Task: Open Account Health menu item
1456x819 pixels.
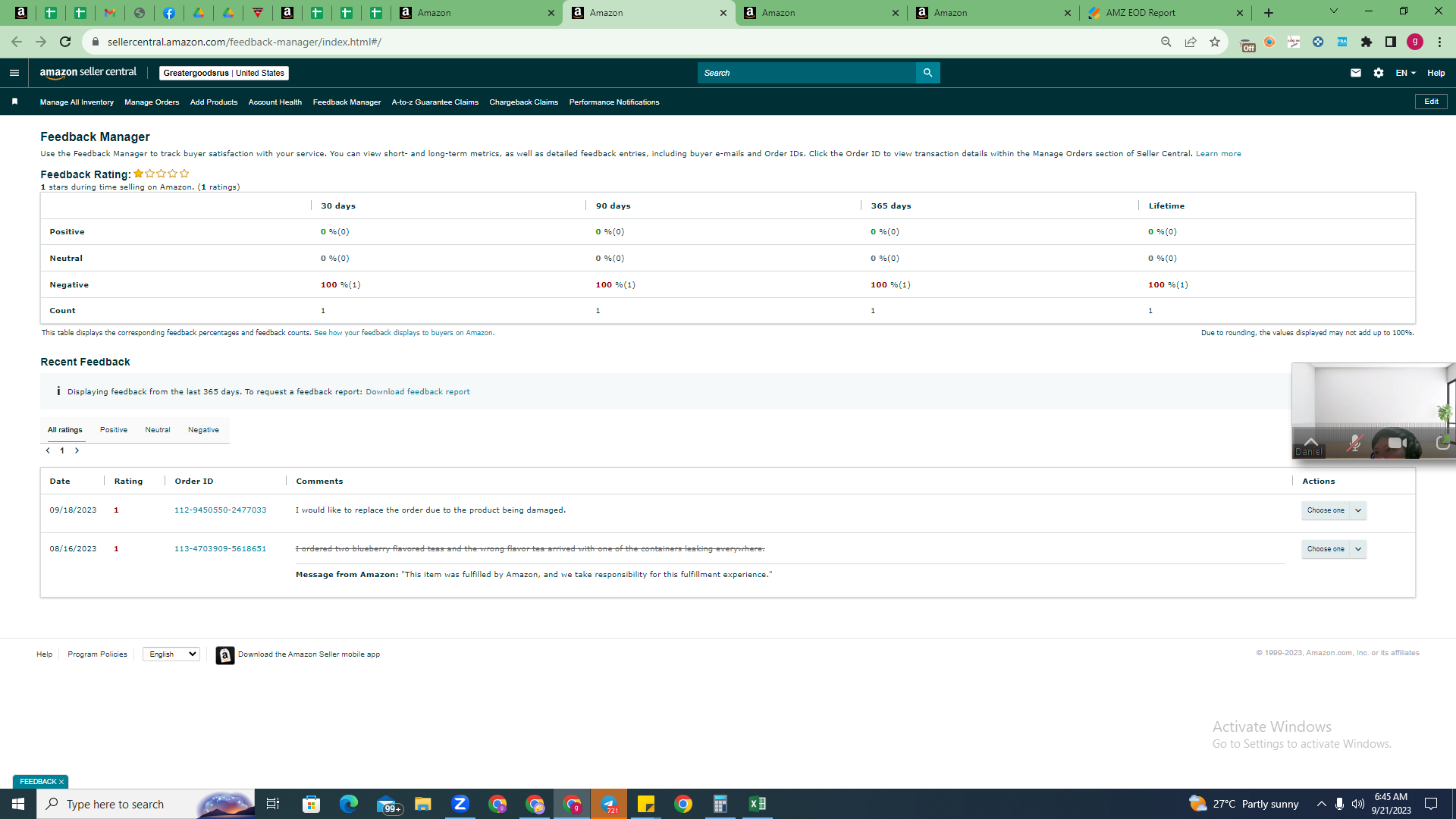Action: [x=275, y=102]
